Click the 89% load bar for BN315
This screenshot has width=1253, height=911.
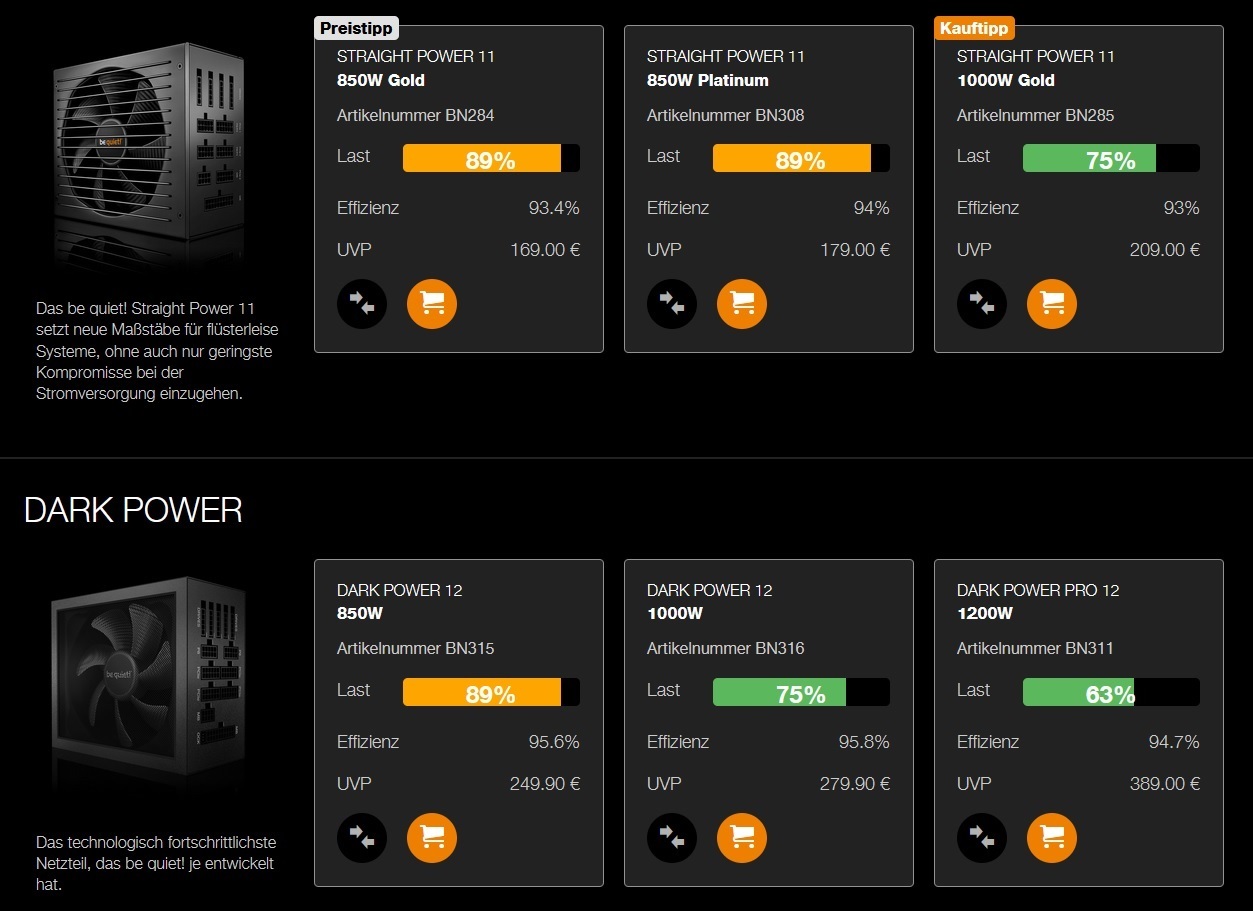pyautogui.click(x=491, y=692)
